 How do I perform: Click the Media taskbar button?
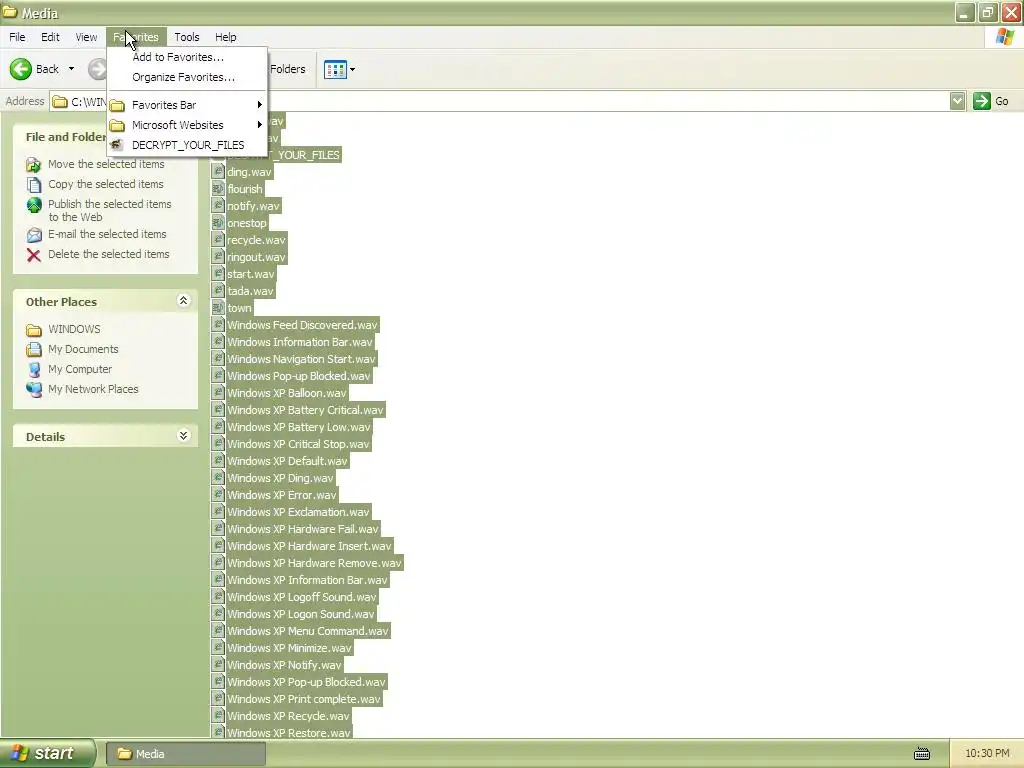tap(185, 754)
